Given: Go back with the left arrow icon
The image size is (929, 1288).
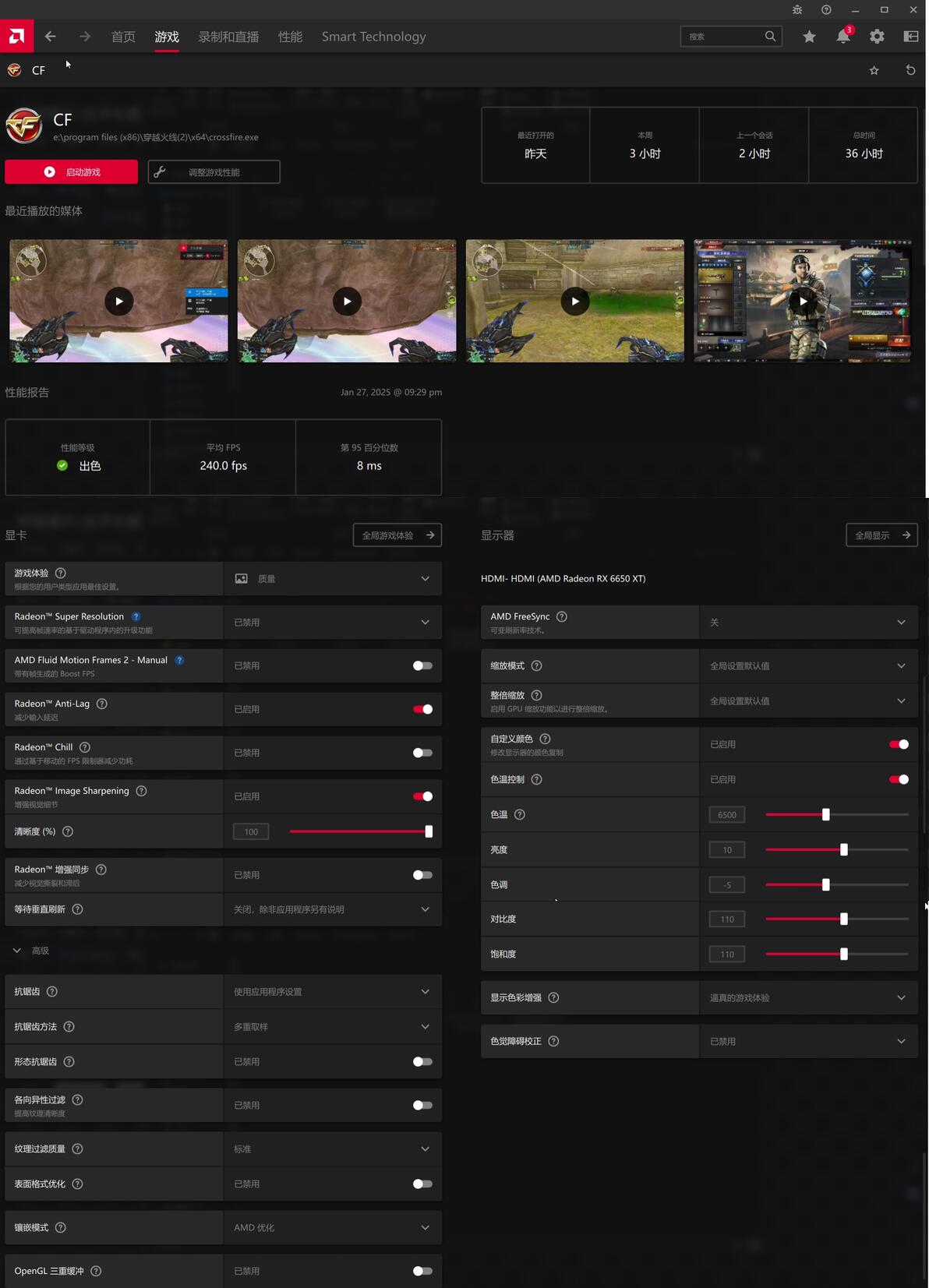Looking at the screenshot, I should click(51, 37).
